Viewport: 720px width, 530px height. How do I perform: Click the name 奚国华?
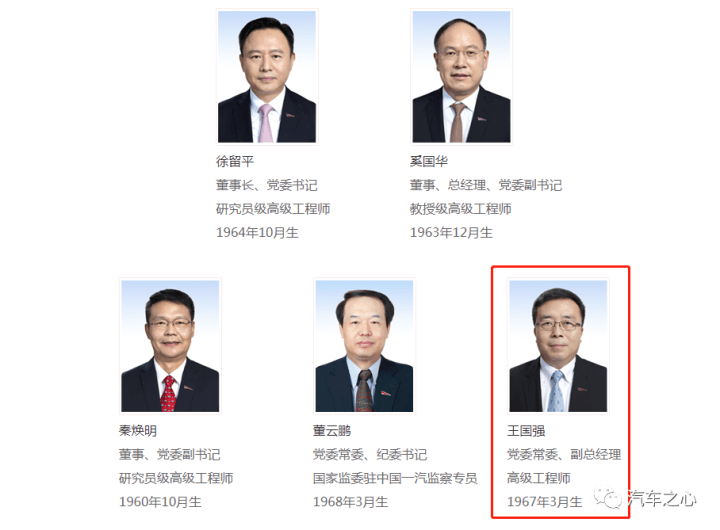click(x=429, y=161)
